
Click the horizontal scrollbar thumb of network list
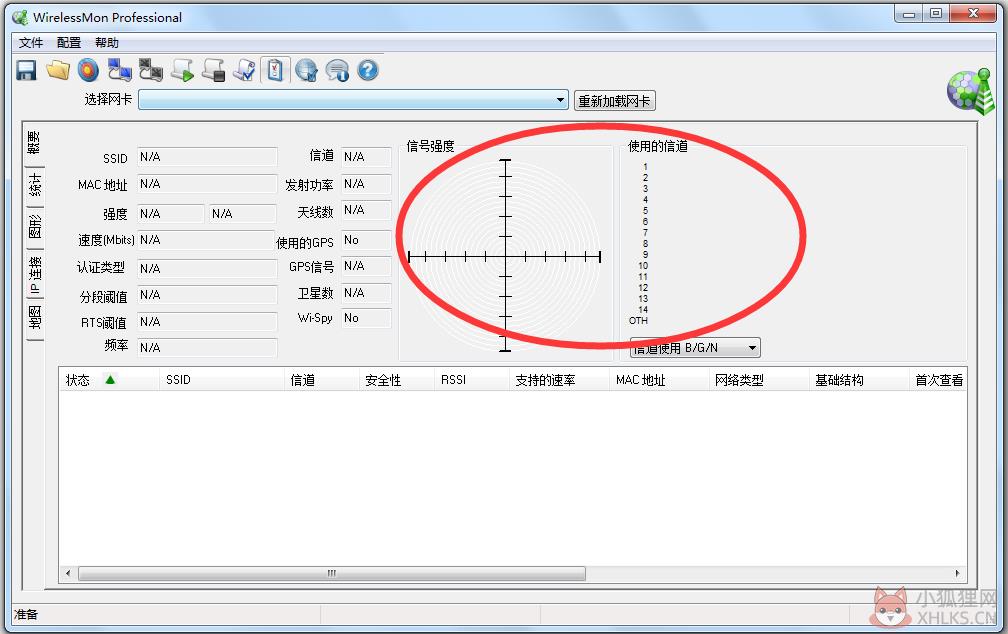pos(332,573)
